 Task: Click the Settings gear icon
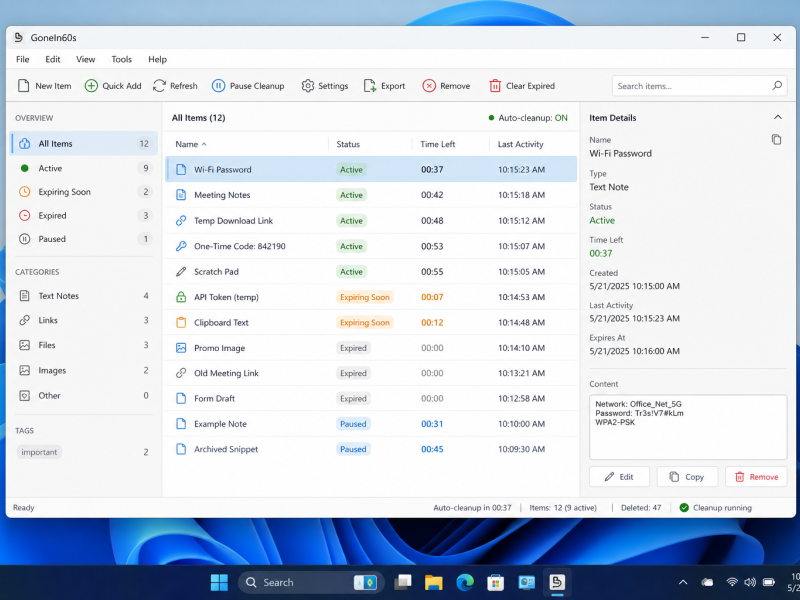pos(308,86)
